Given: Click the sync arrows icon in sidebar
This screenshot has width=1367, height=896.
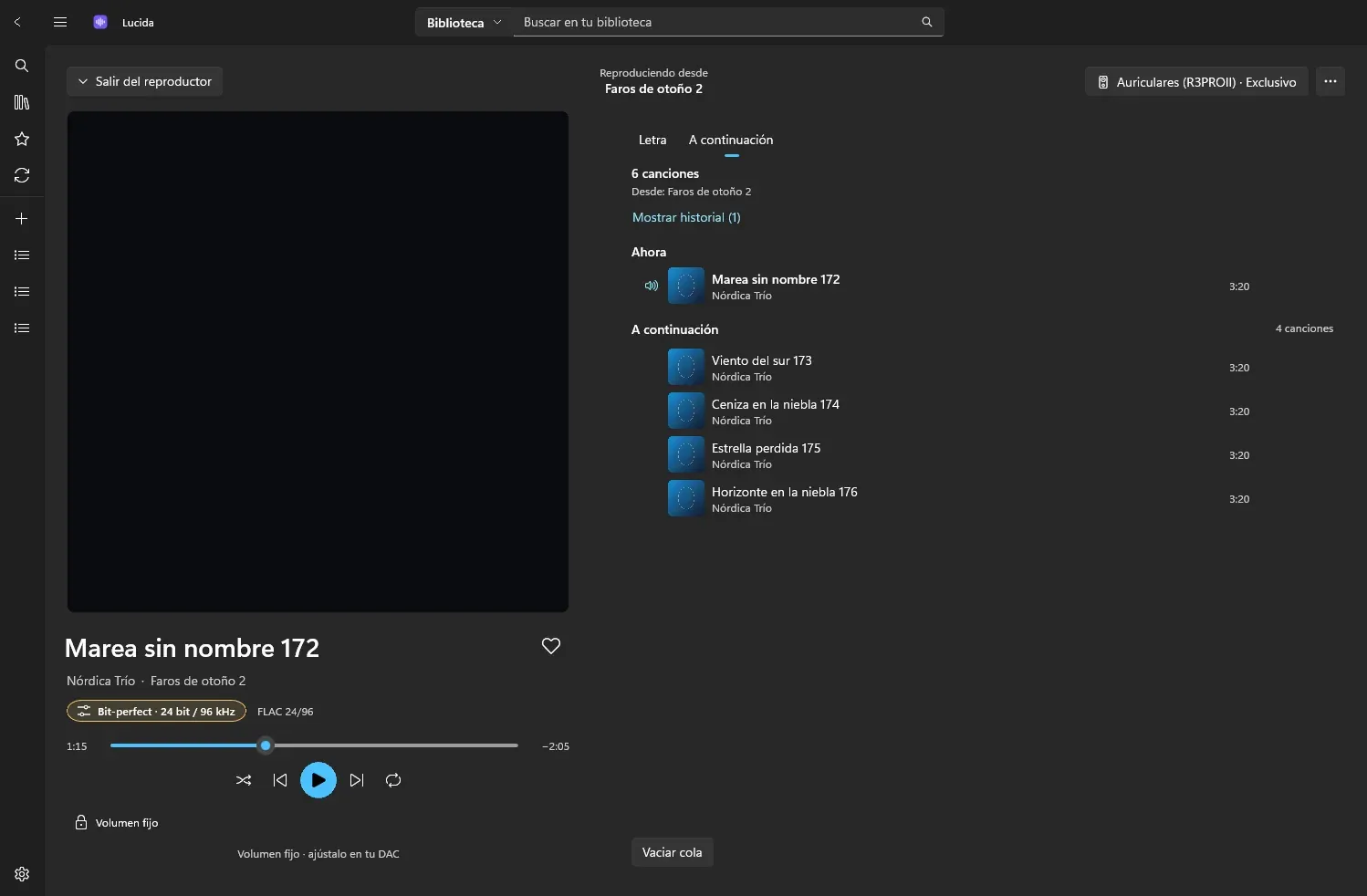Looking at the screenshot, I should (22, 175).
